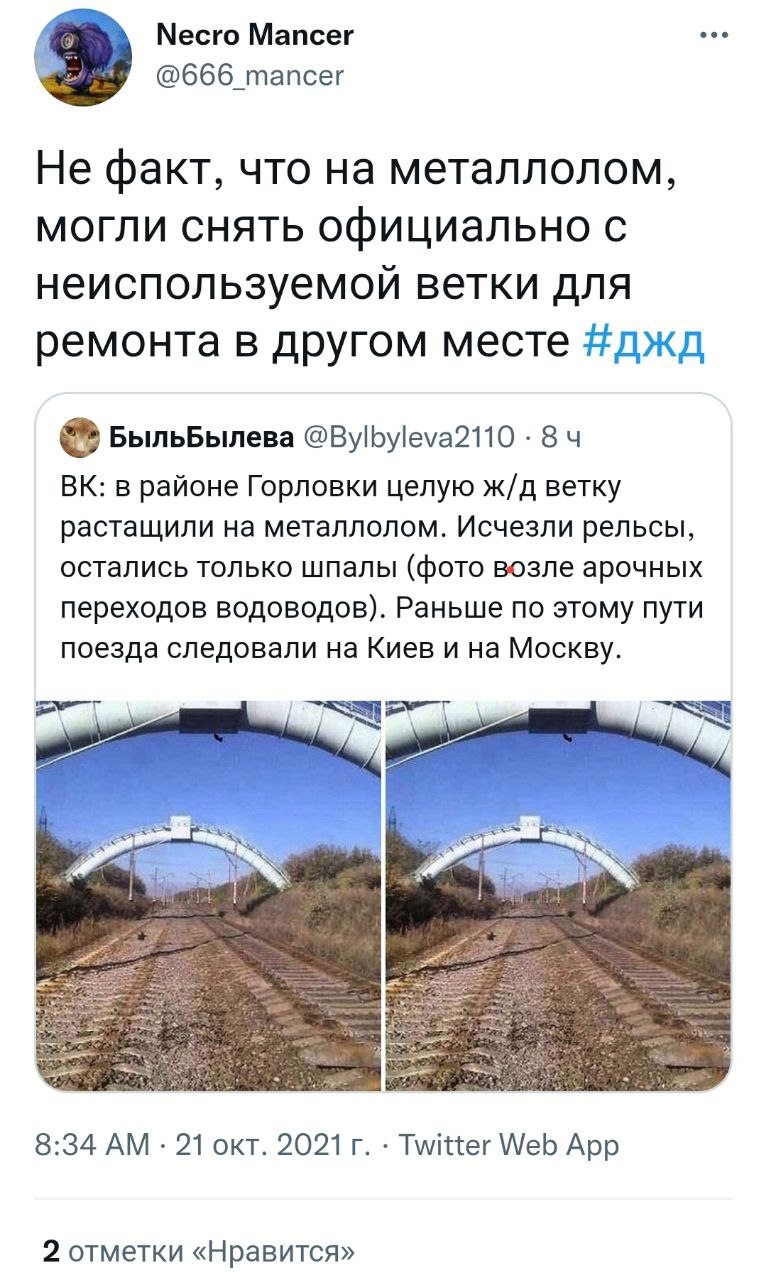Open the three-dot more options menu
The width and height of the screenshot is (767, 1280).
pos(715,35)
